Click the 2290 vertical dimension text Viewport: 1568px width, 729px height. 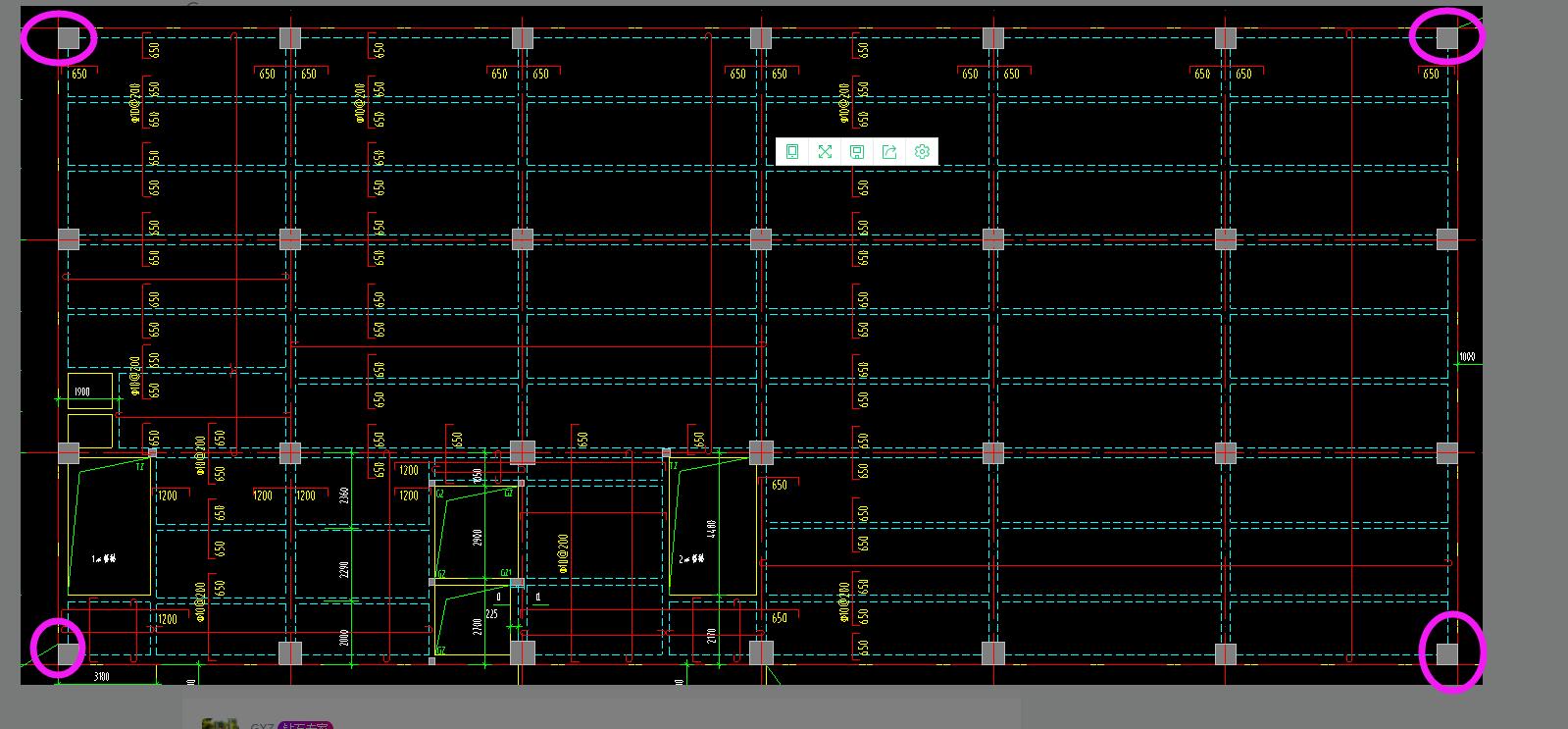pos(343,569)
